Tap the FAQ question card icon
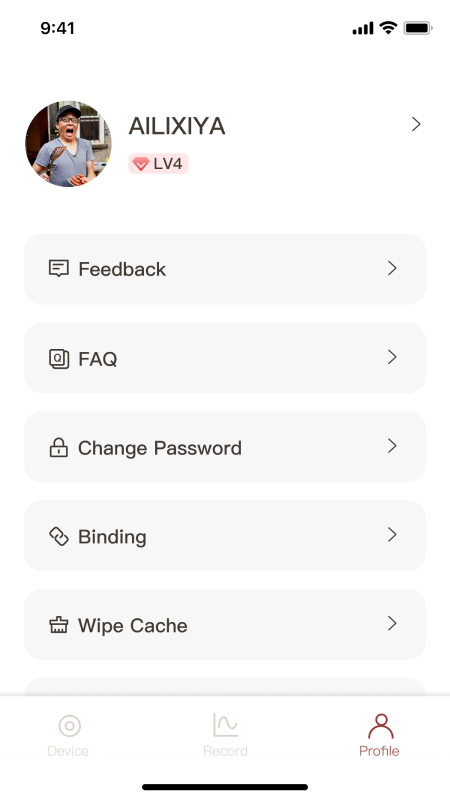 point(59,359)
